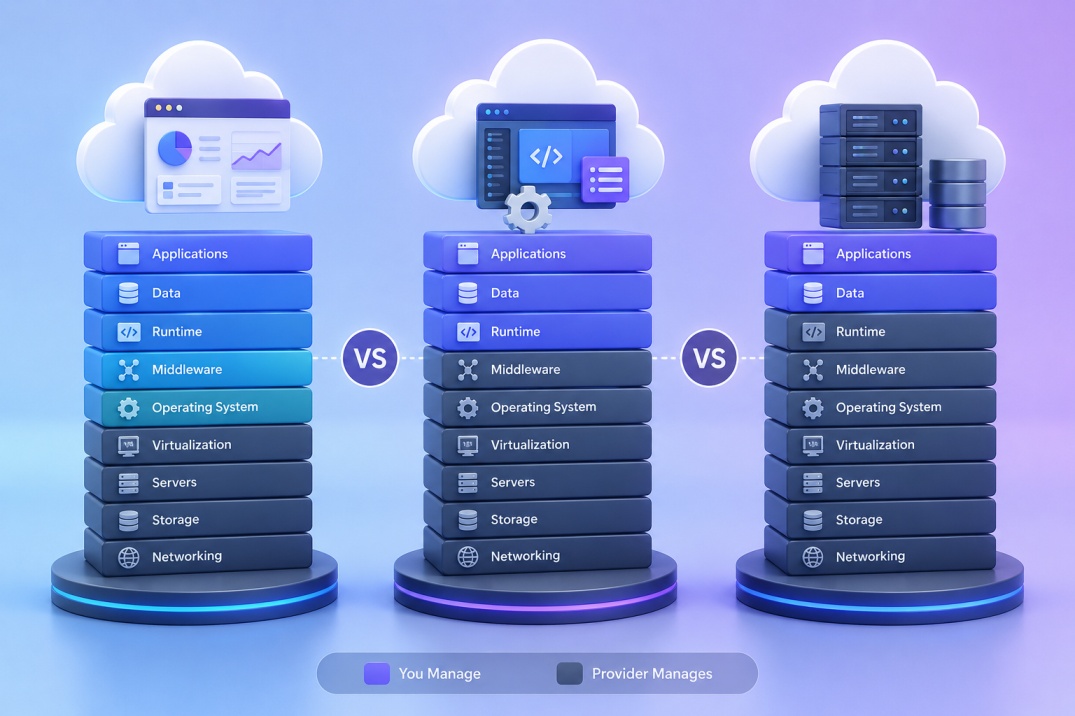1075x716 pixels.
Task: Click the Storage disk icon in the left stack
Action: pos(128,520)
